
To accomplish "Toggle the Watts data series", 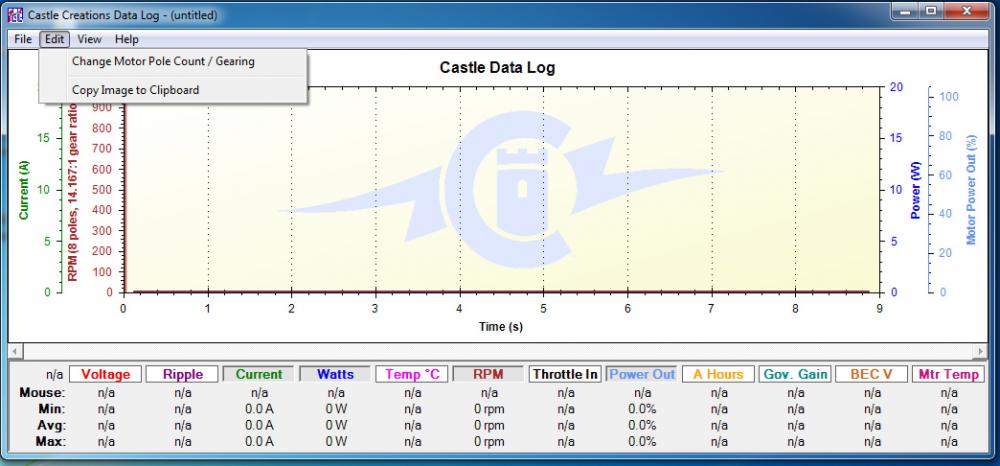I will pyautogui.click(x=335, y=374).
